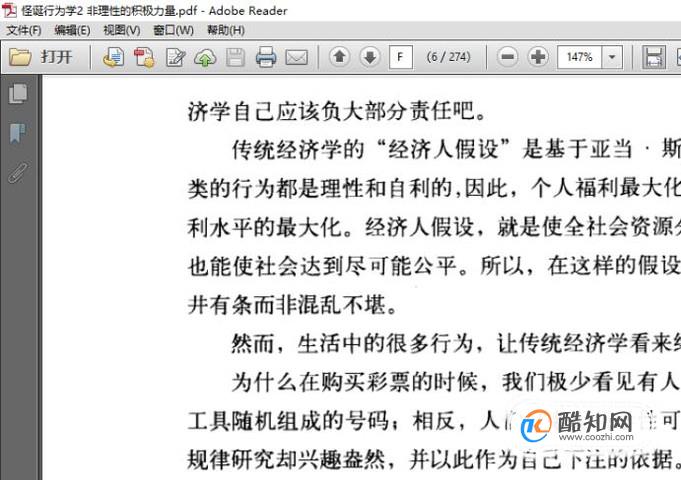
Task: Open the 窗口(W) menu
Action: (x=173, y=30)
